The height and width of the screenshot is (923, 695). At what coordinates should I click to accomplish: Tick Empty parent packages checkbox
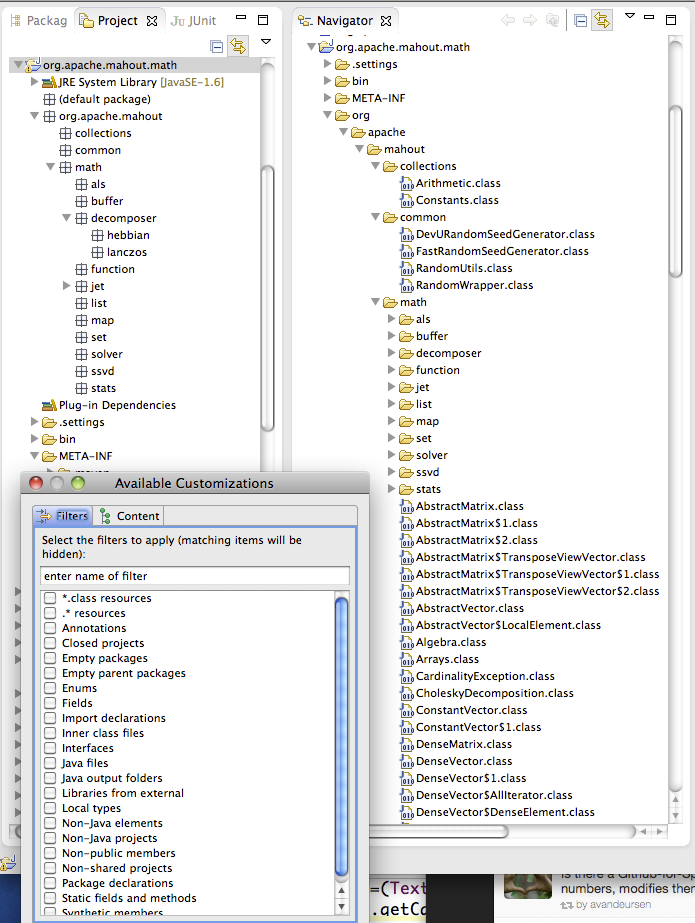click(51, 673)
